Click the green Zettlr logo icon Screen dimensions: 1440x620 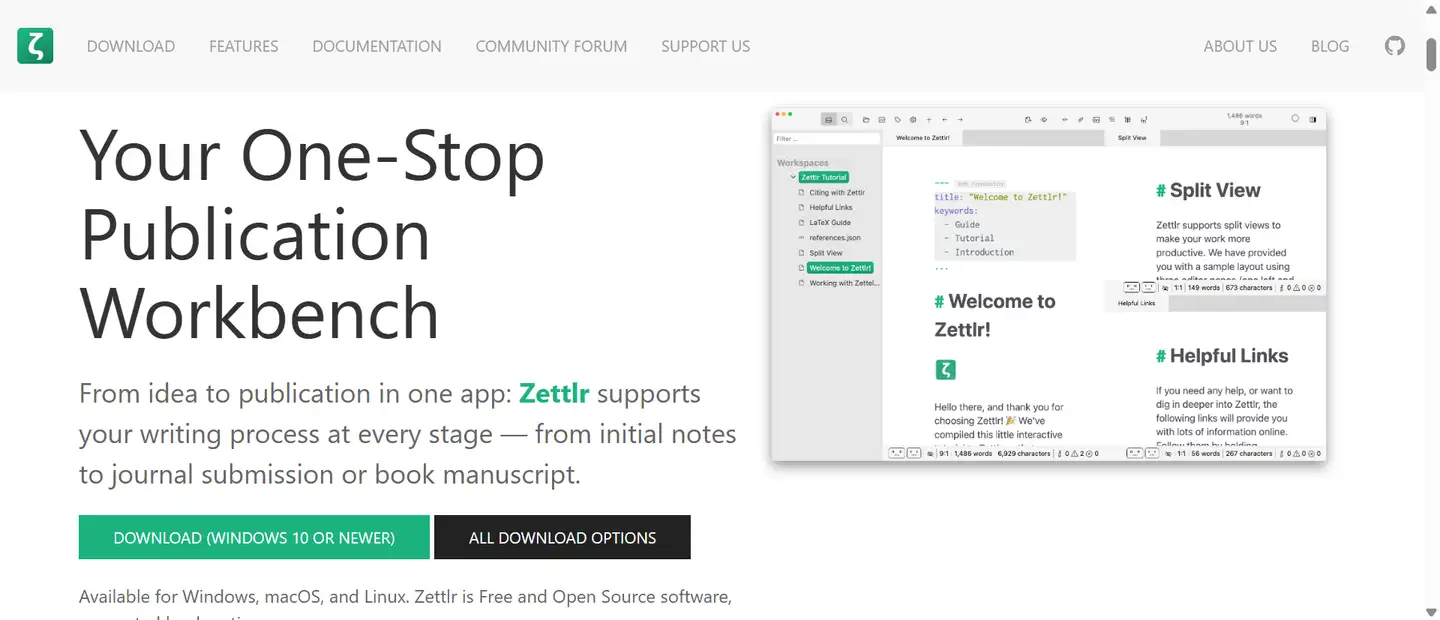coord(35,46)
